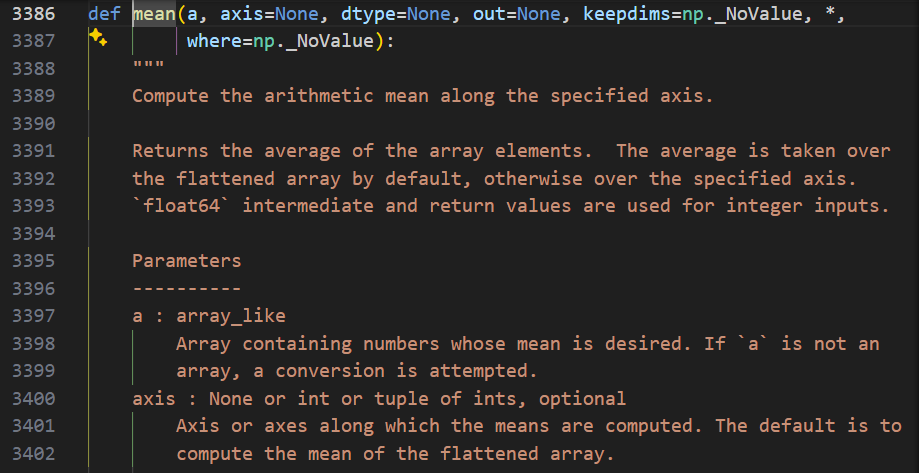Click the opening triple quotes of docstring
This screenshot has width=919, height=473.
pos(148,70)
